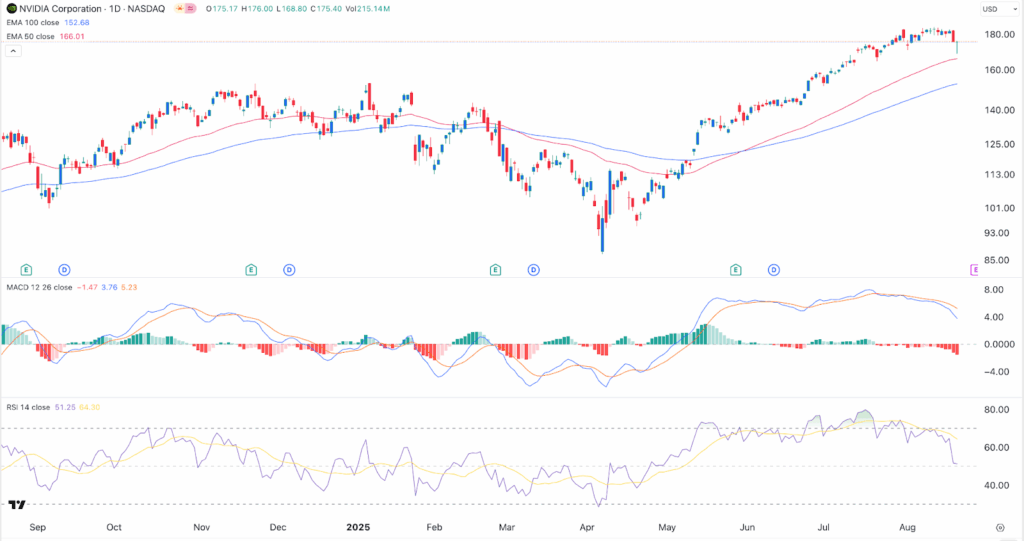This screenshot has height=541, width=1024.
Task: Click the volume value 215.14M
Action: click(x=373, y=9)
